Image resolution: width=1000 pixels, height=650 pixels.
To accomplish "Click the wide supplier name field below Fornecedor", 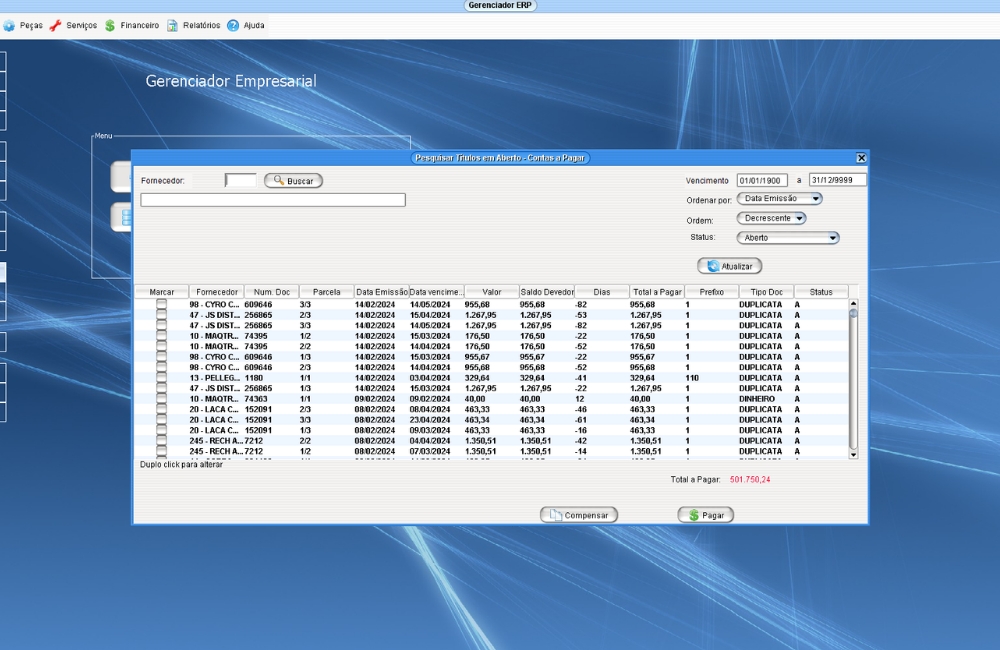I will (x=273, y=200).
